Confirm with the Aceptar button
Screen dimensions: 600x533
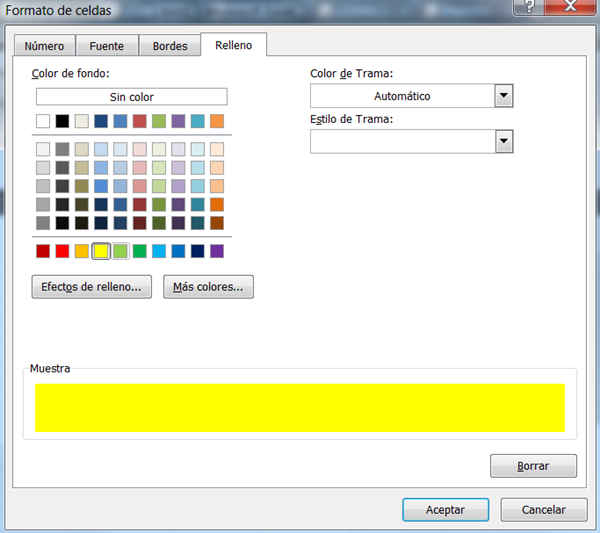pos(445,509)
